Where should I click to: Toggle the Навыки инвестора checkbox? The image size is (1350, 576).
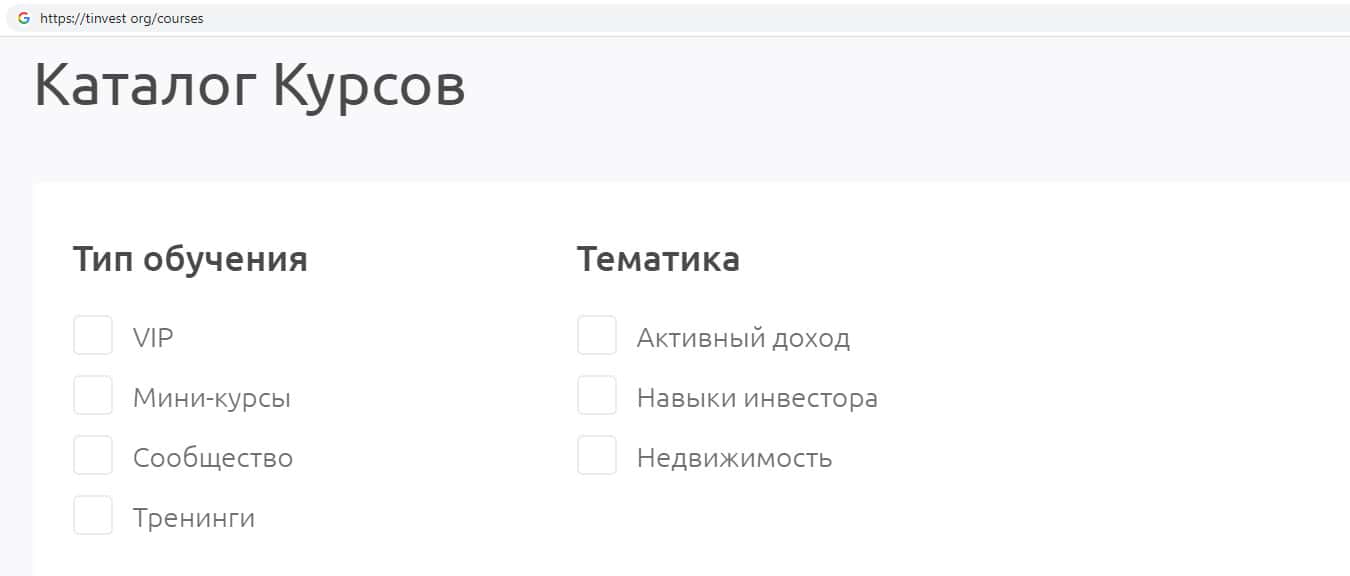tap(597, 396)
